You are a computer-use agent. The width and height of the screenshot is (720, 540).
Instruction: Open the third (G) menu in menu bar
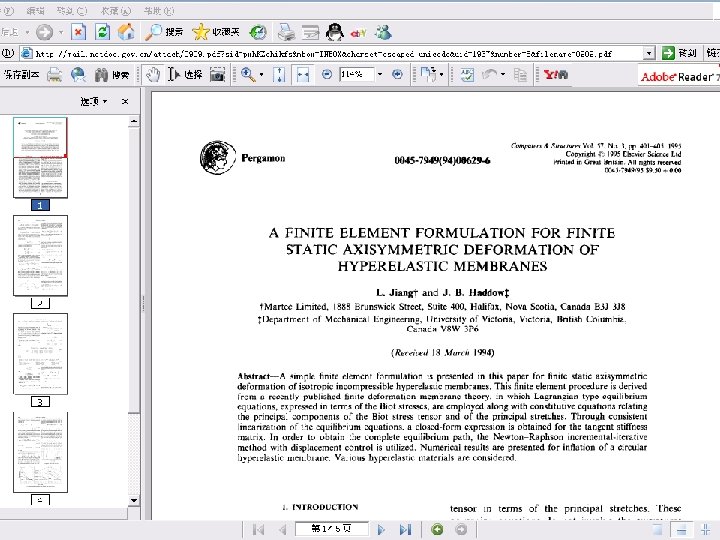pos(72,11)
